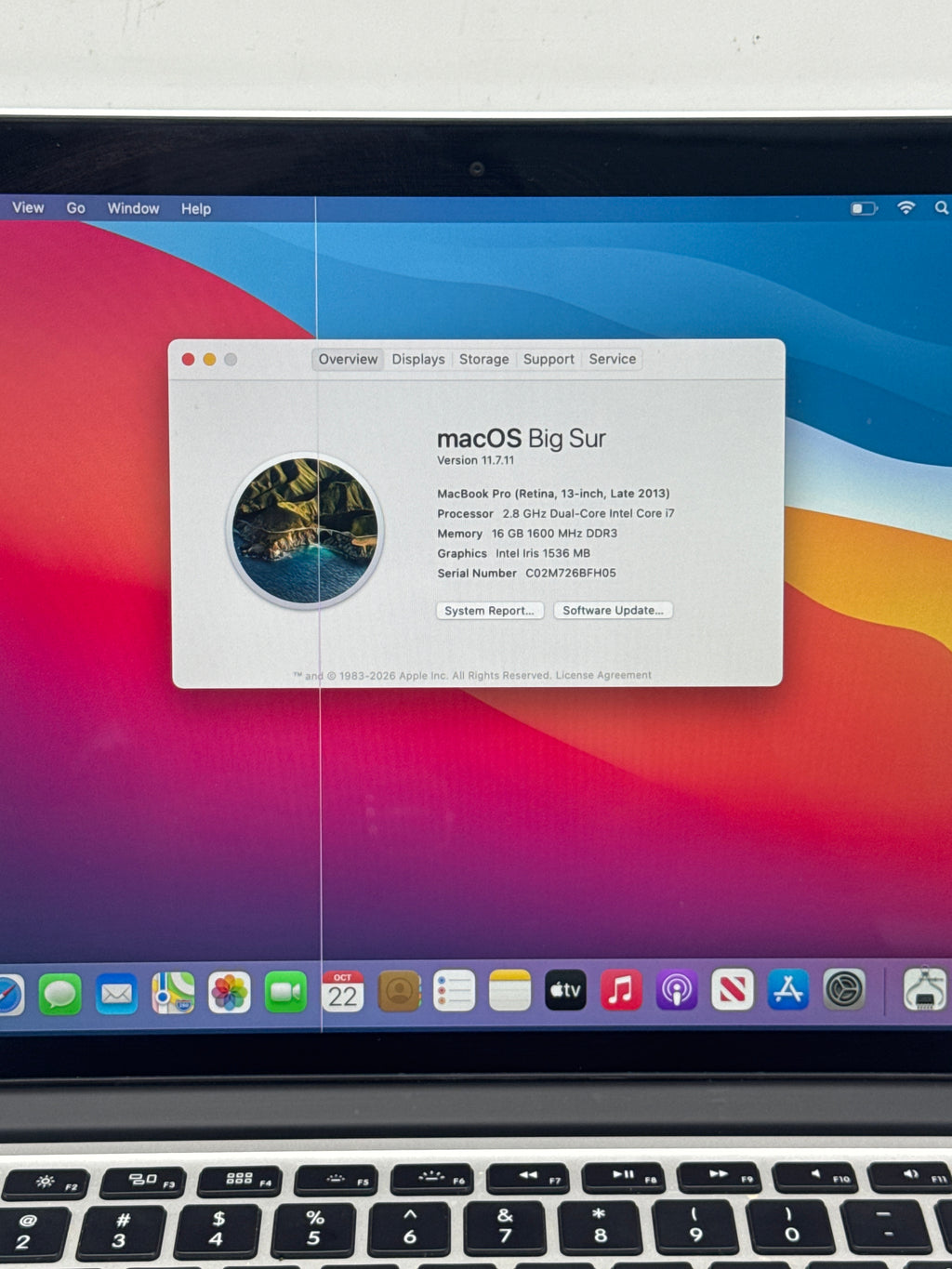Switch to the Service tab

tap(613, 359)
